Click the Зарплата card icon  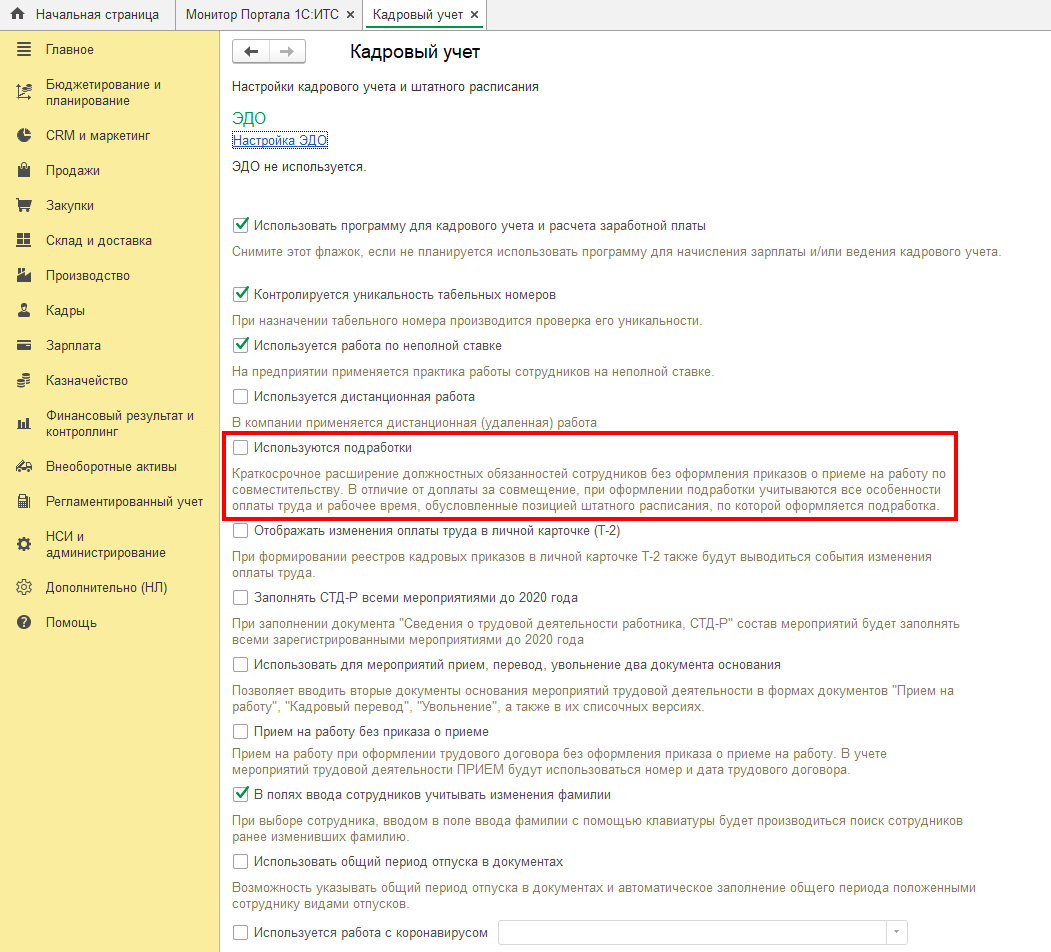(24, 345)
